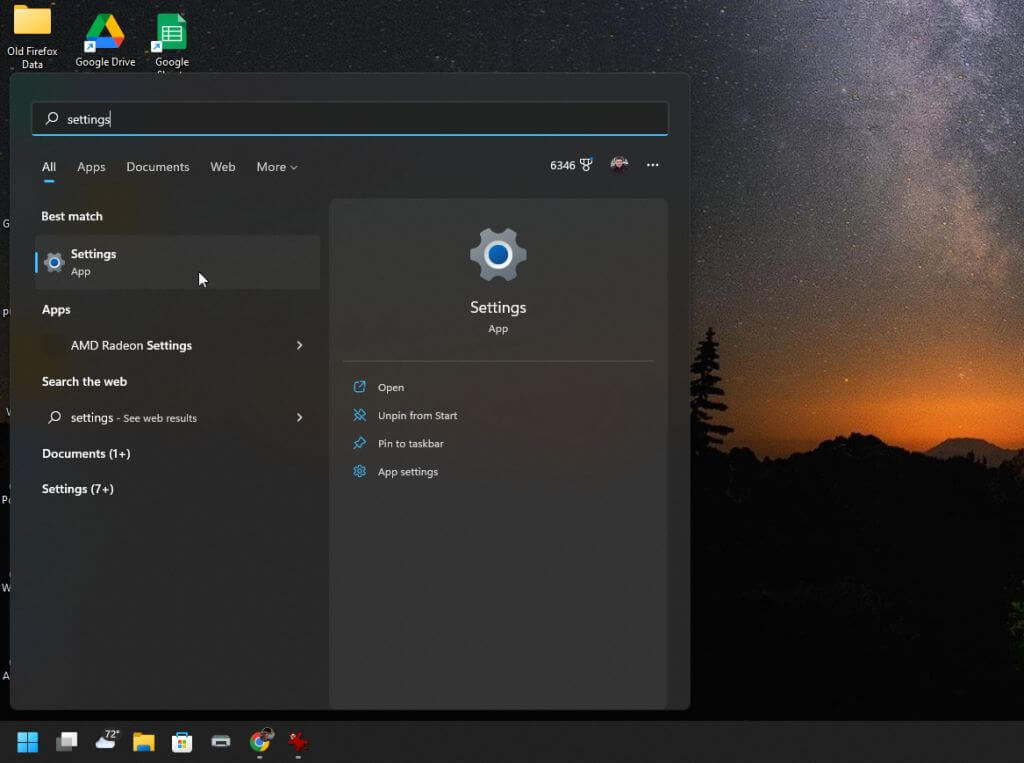Switch to the Apps filter tab
This screenshot has height=763, width=1024.
(x=91, y=167)
